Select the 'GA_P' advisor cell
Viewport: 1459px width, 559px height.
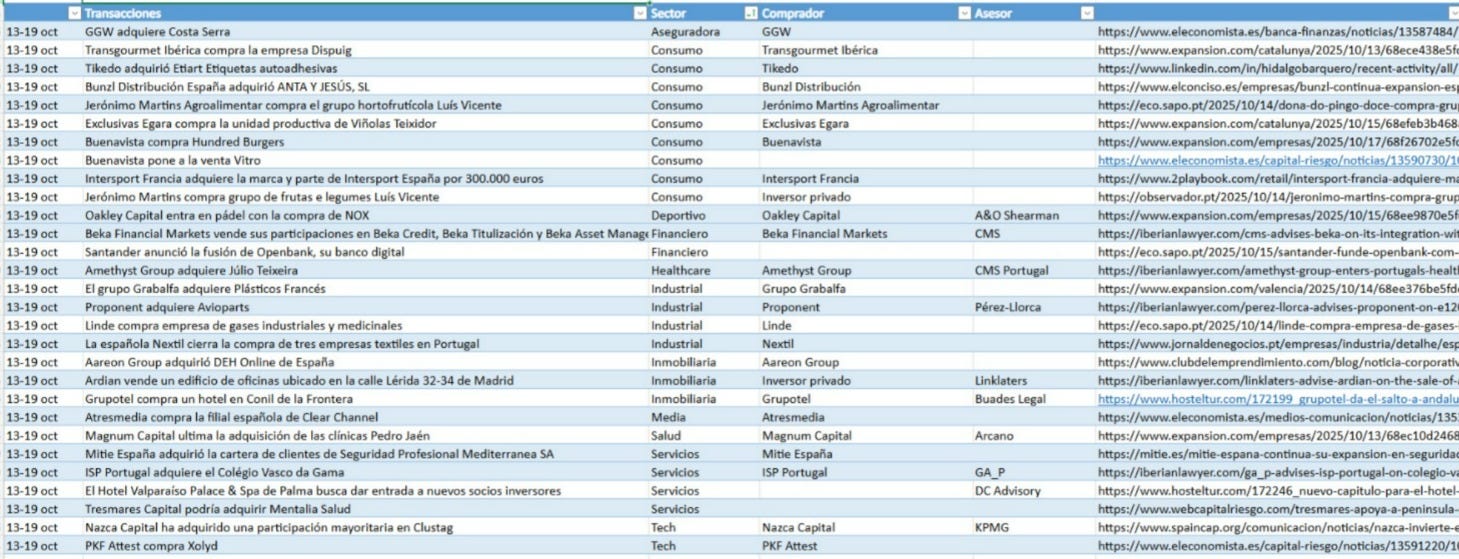click(x=1033, y=473)
